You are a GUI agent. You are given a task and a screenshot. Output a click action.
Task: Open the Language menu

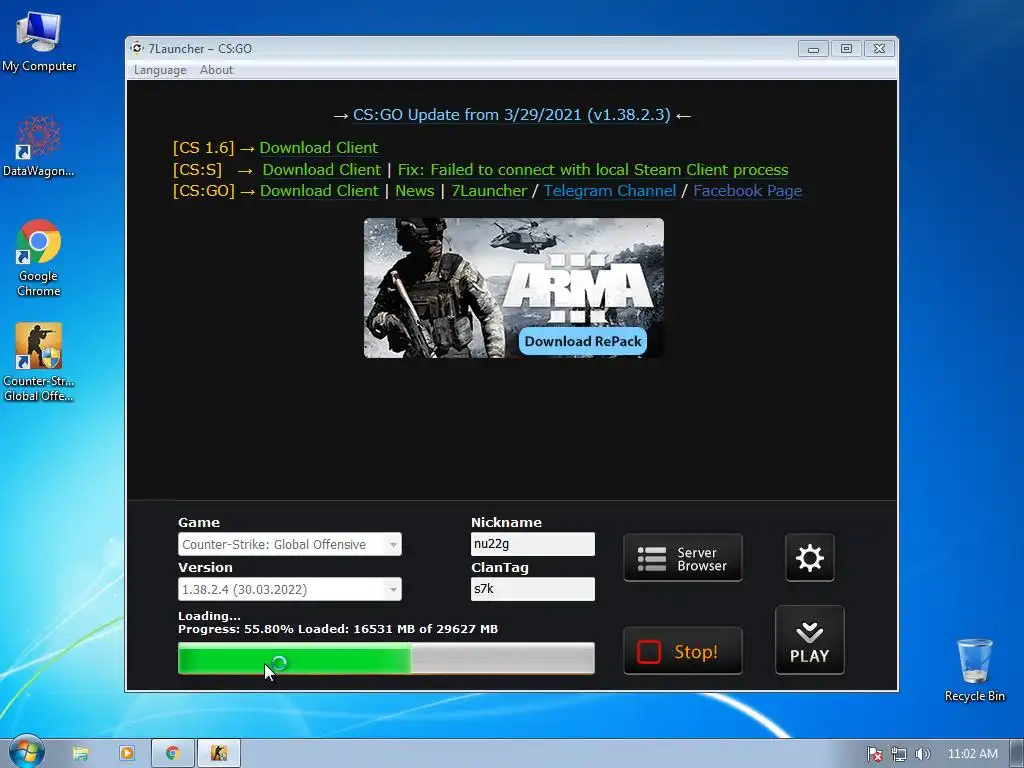point(160,70)
